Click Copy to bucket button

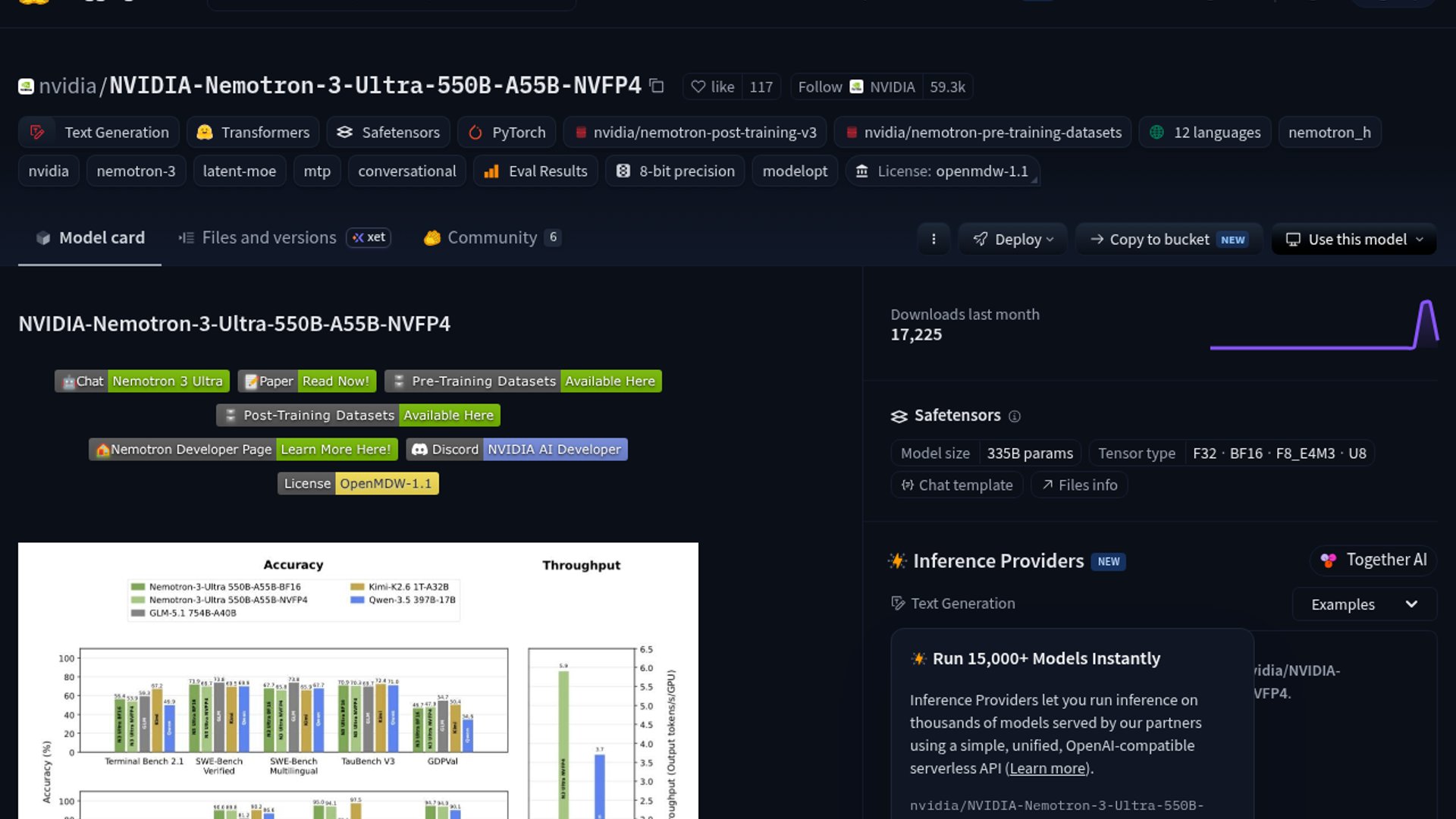[x=1169, y=240]
